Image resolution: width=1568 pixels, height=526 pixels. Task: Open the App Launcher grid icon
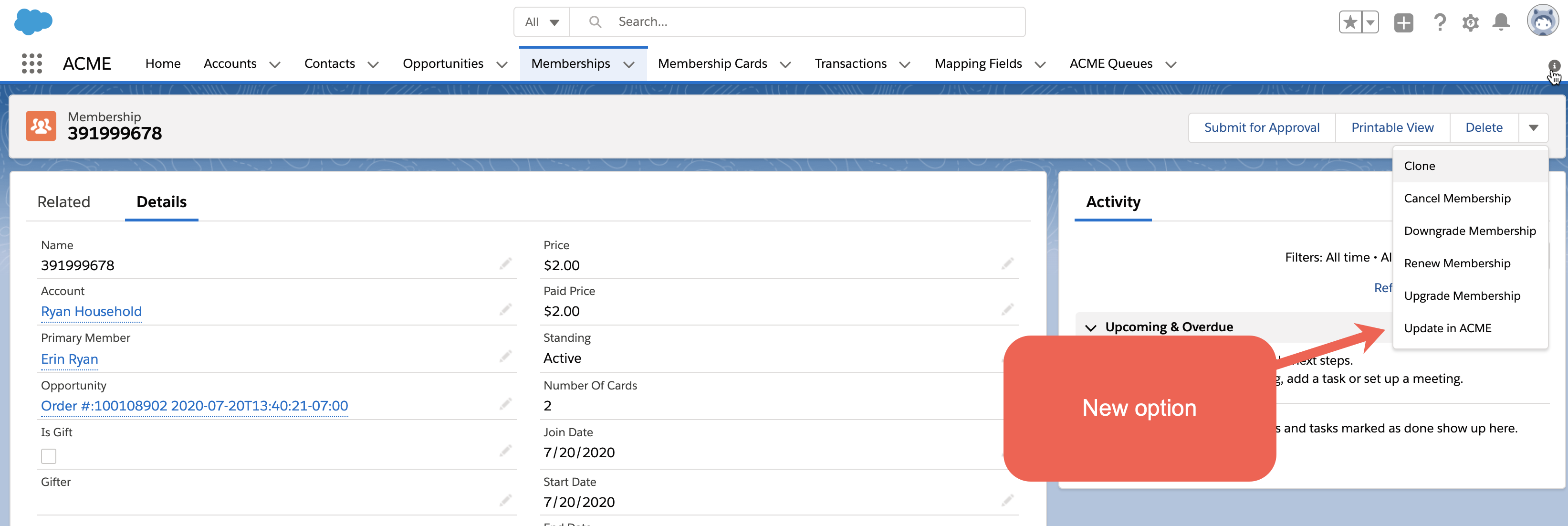click(31, 63)
